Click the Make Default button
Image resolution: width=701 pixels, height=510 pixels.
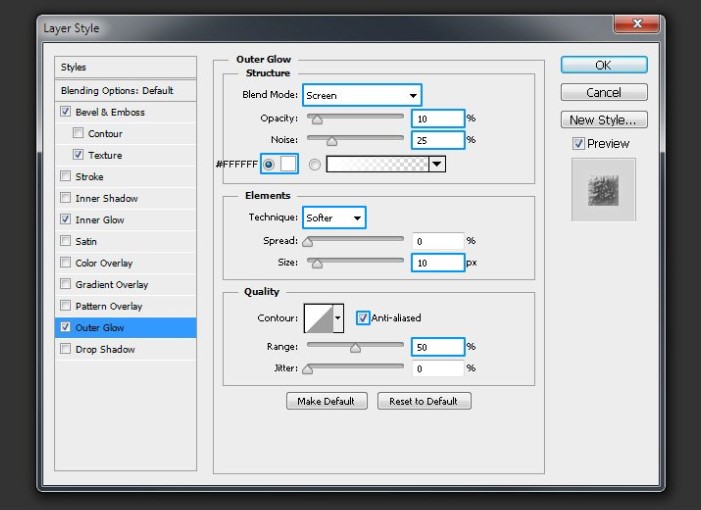[x=327, y=401]
